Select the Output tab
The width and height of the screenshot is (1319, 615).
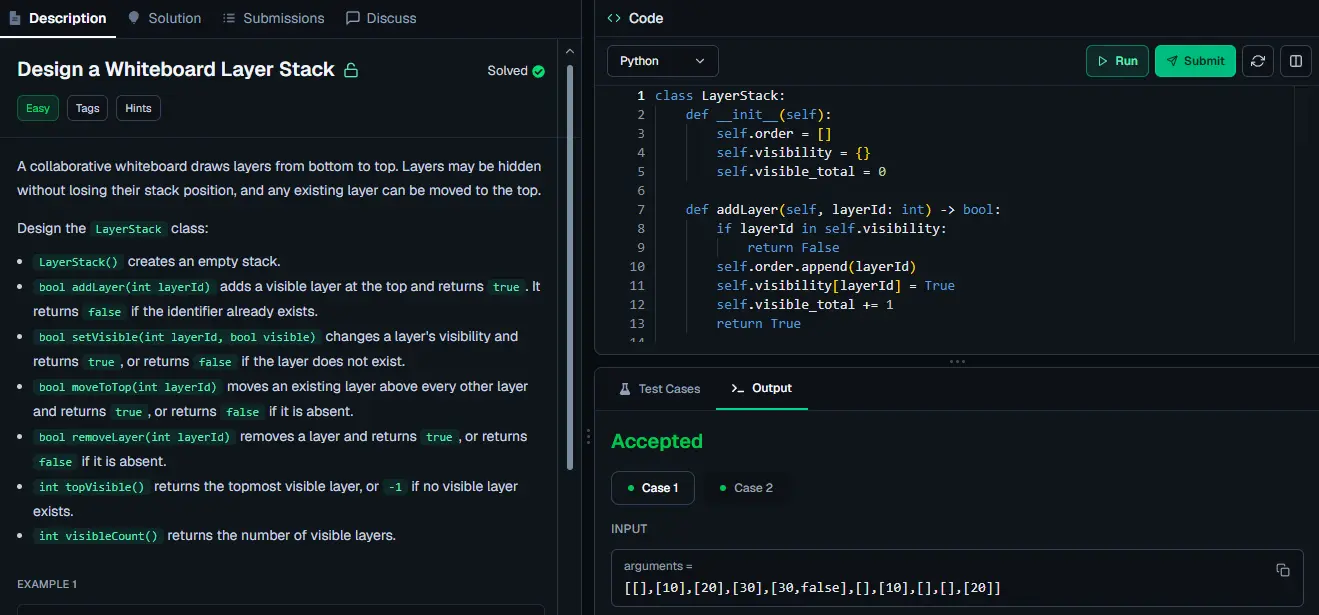(x=761, y=388)
